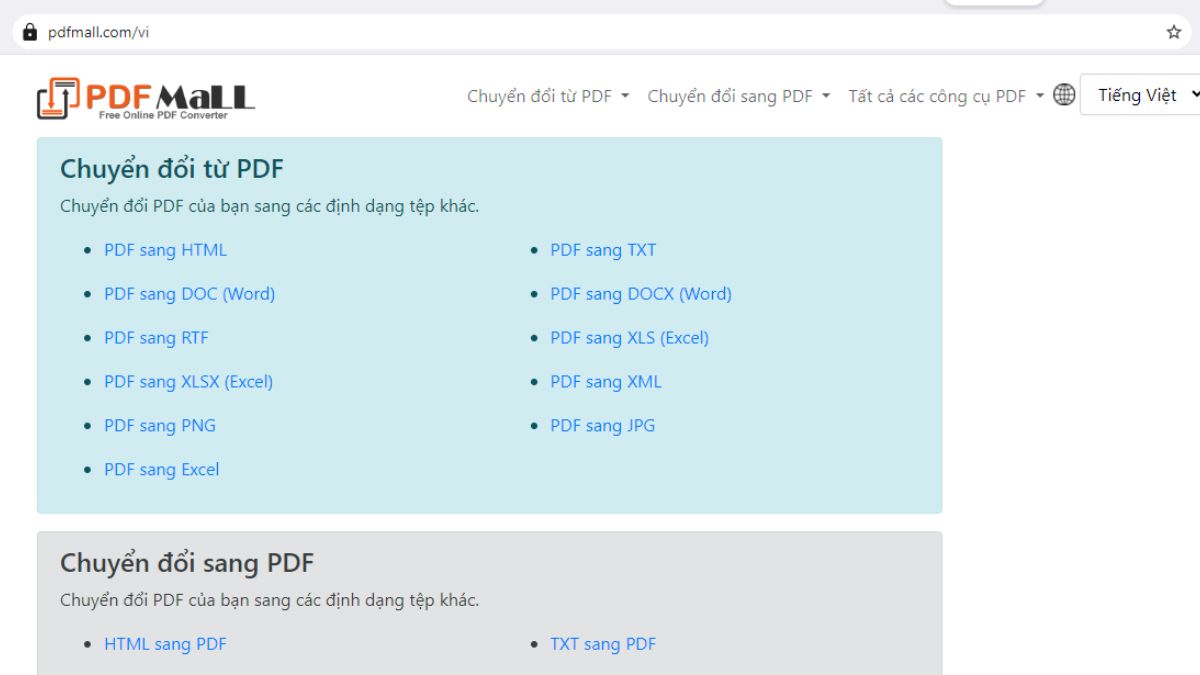Select the PDF sang Excel link
This screenshot has height=675, width=1200.
click(x=162, y=469)
